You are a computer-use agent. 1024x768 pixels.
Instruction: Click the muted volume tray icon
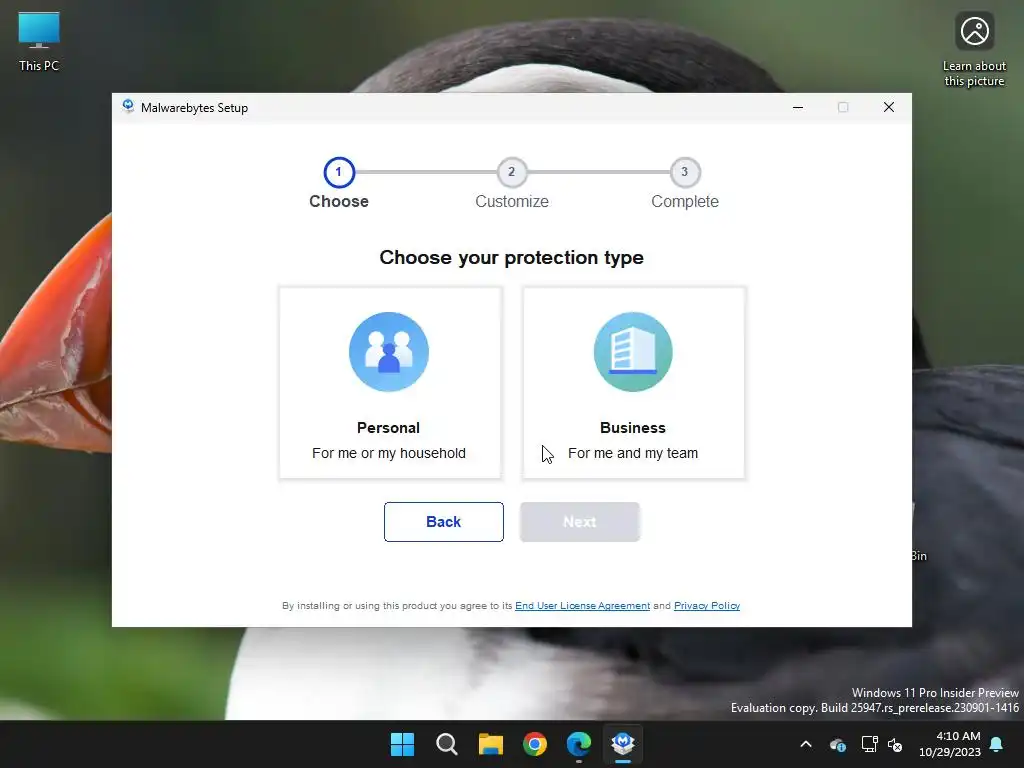coord(895,744)
